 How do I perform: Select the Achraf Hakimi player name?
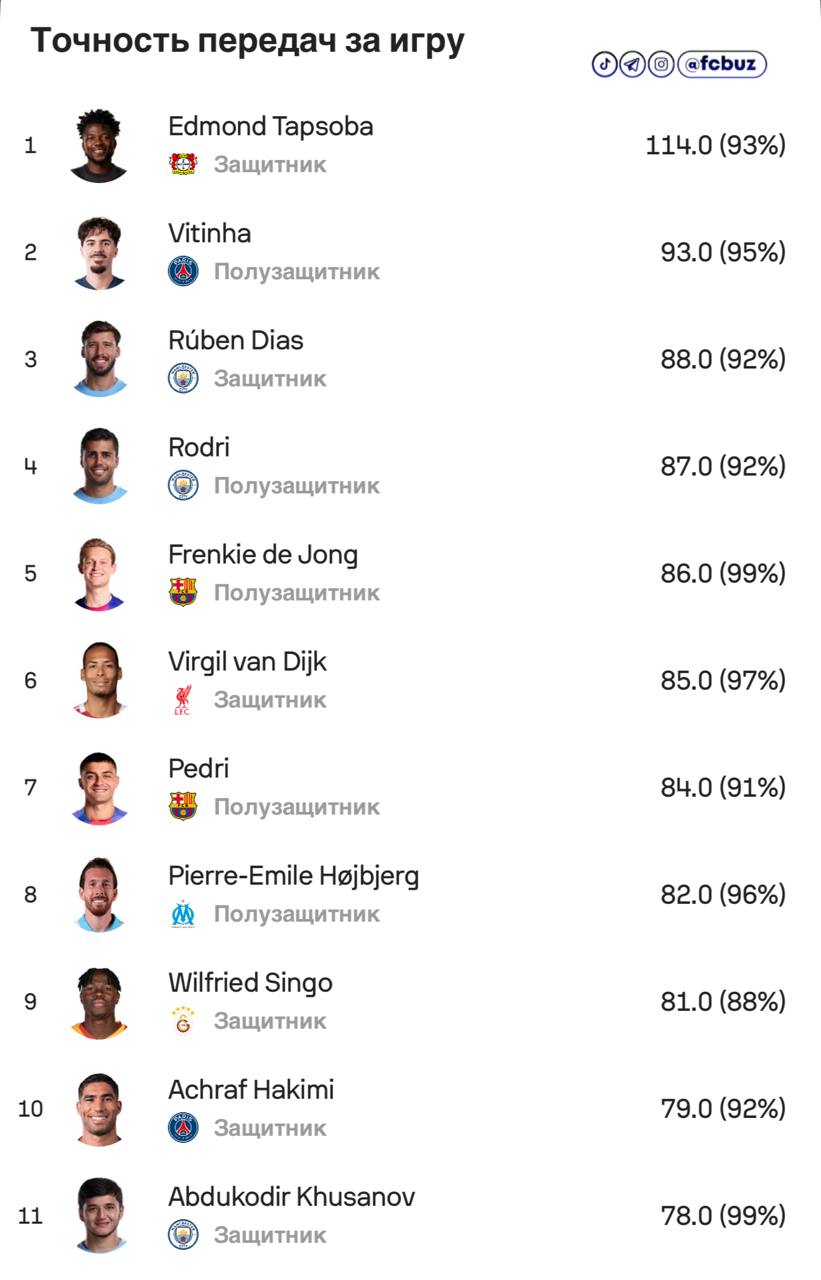click(x=251, y=1089)
